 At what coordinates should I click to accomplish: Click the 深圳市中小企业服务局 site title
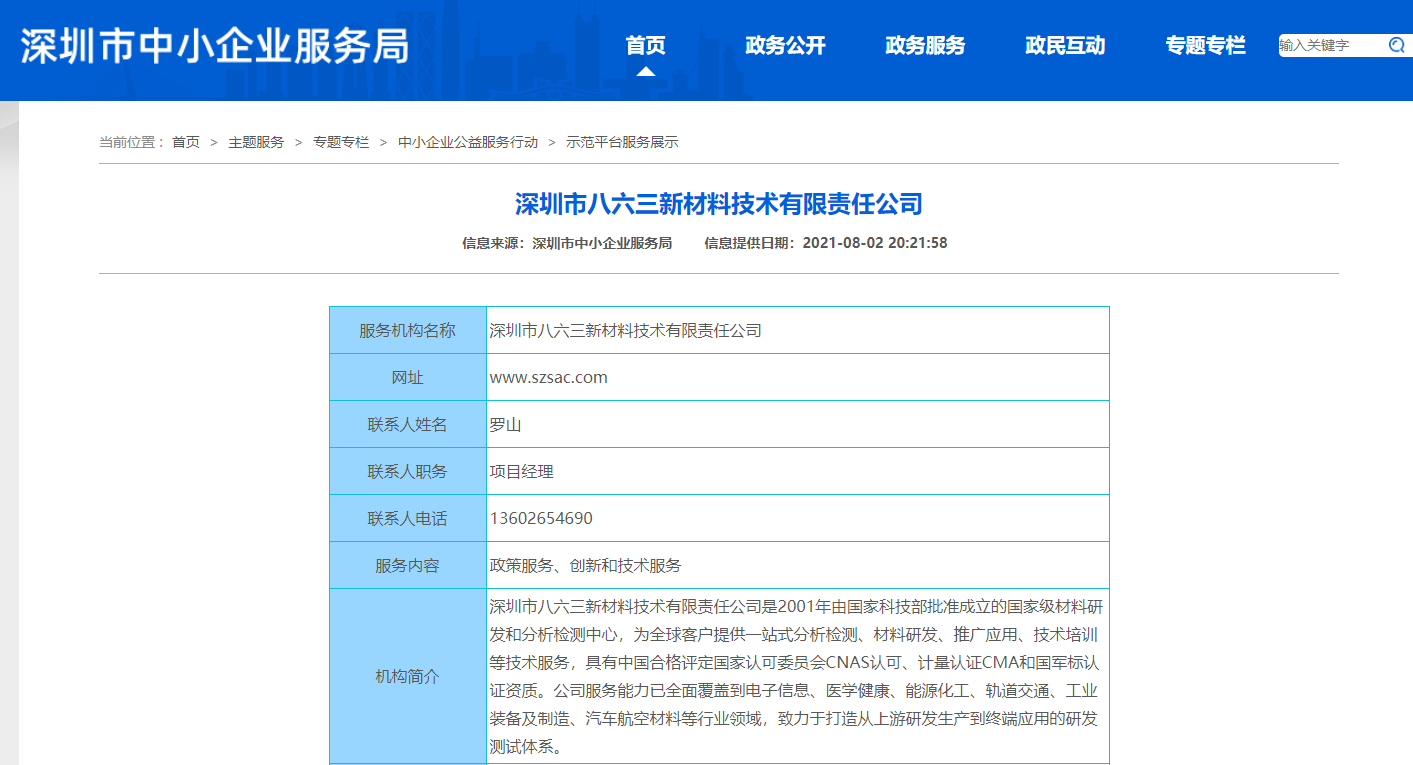point(215,46)
